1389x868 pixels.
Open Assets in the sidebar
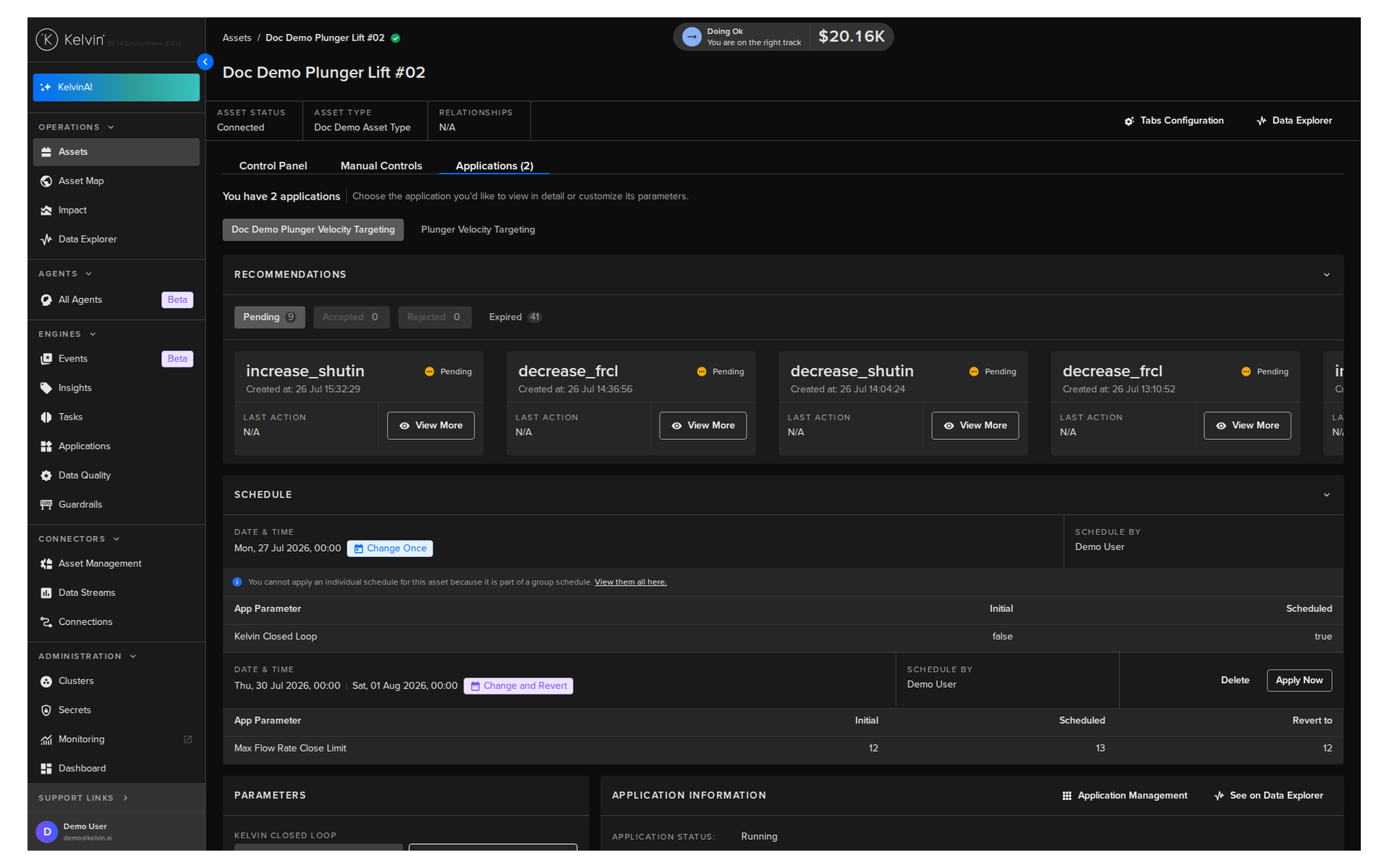tap(116, 152)
